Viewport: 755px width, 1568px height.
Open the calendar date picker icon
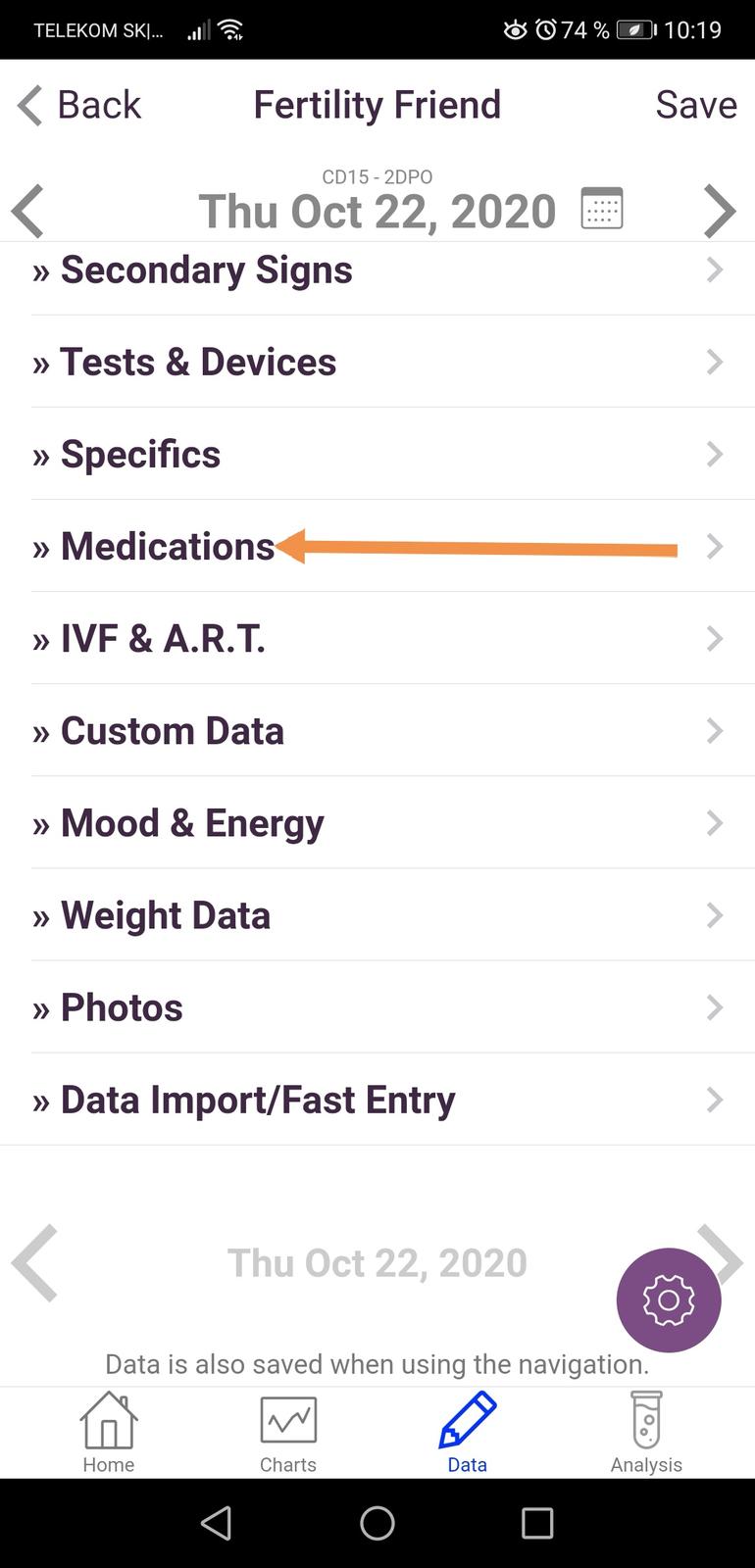(x=602, y=209)
